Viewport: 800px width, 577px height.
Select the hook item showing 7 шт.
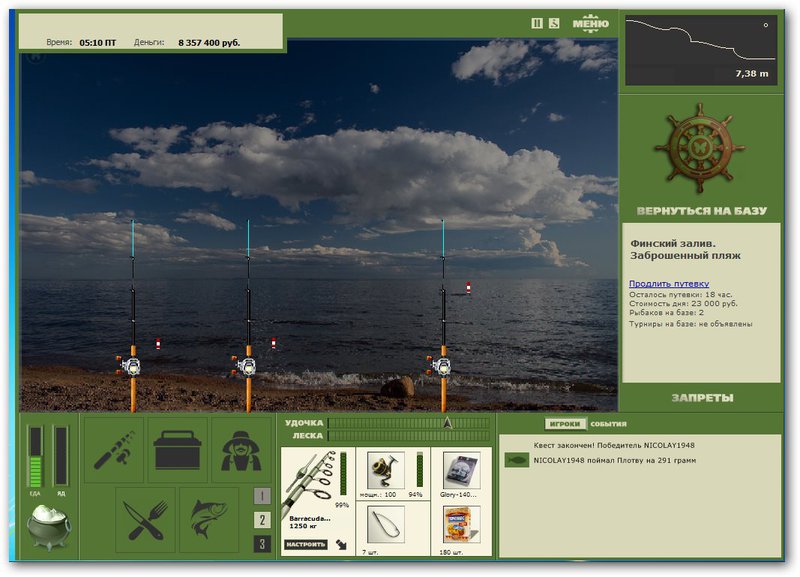386,524
